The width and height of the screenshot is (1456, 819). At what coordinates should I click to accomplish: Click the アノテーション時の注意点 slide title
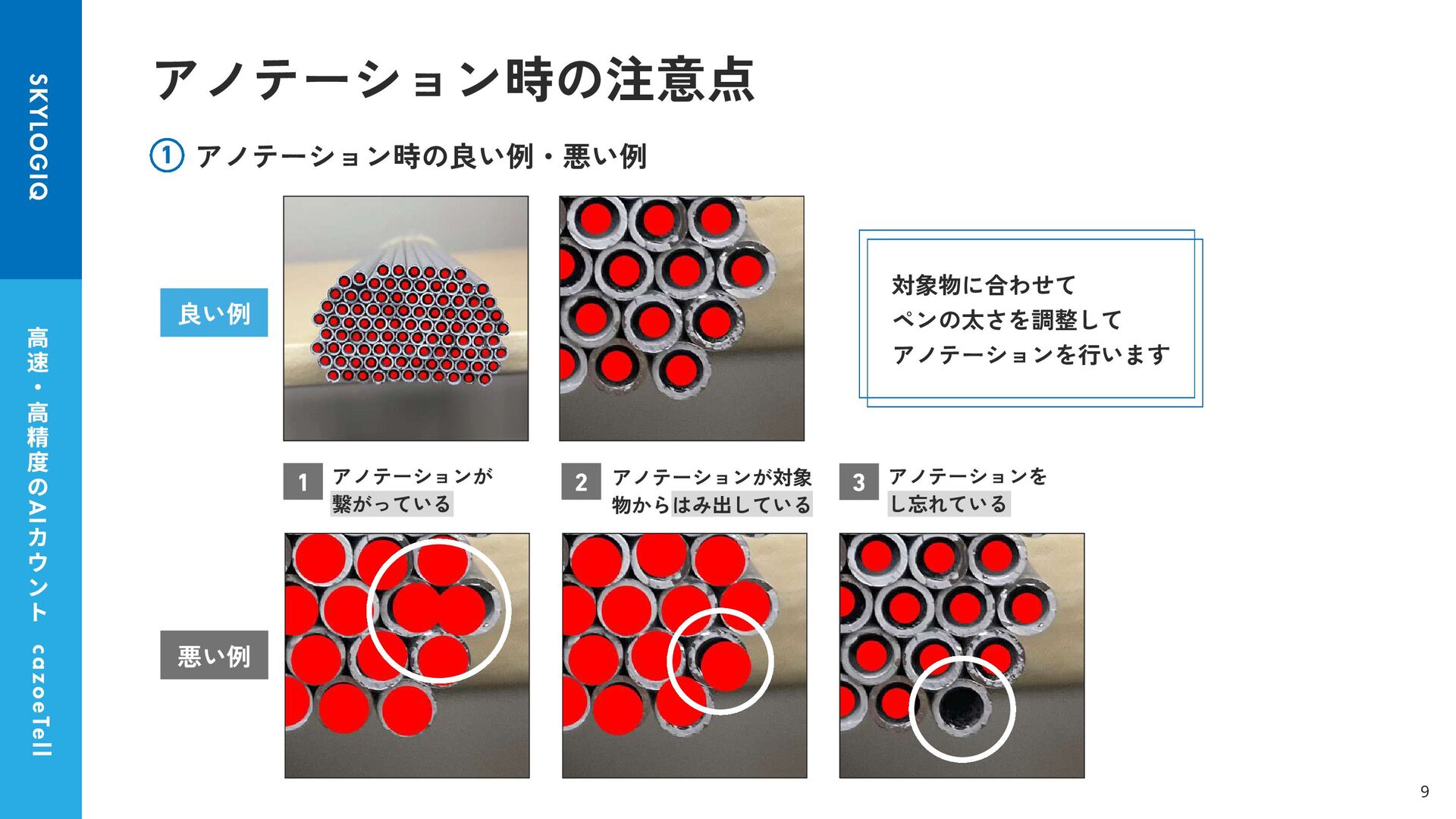tap(454, 80)
